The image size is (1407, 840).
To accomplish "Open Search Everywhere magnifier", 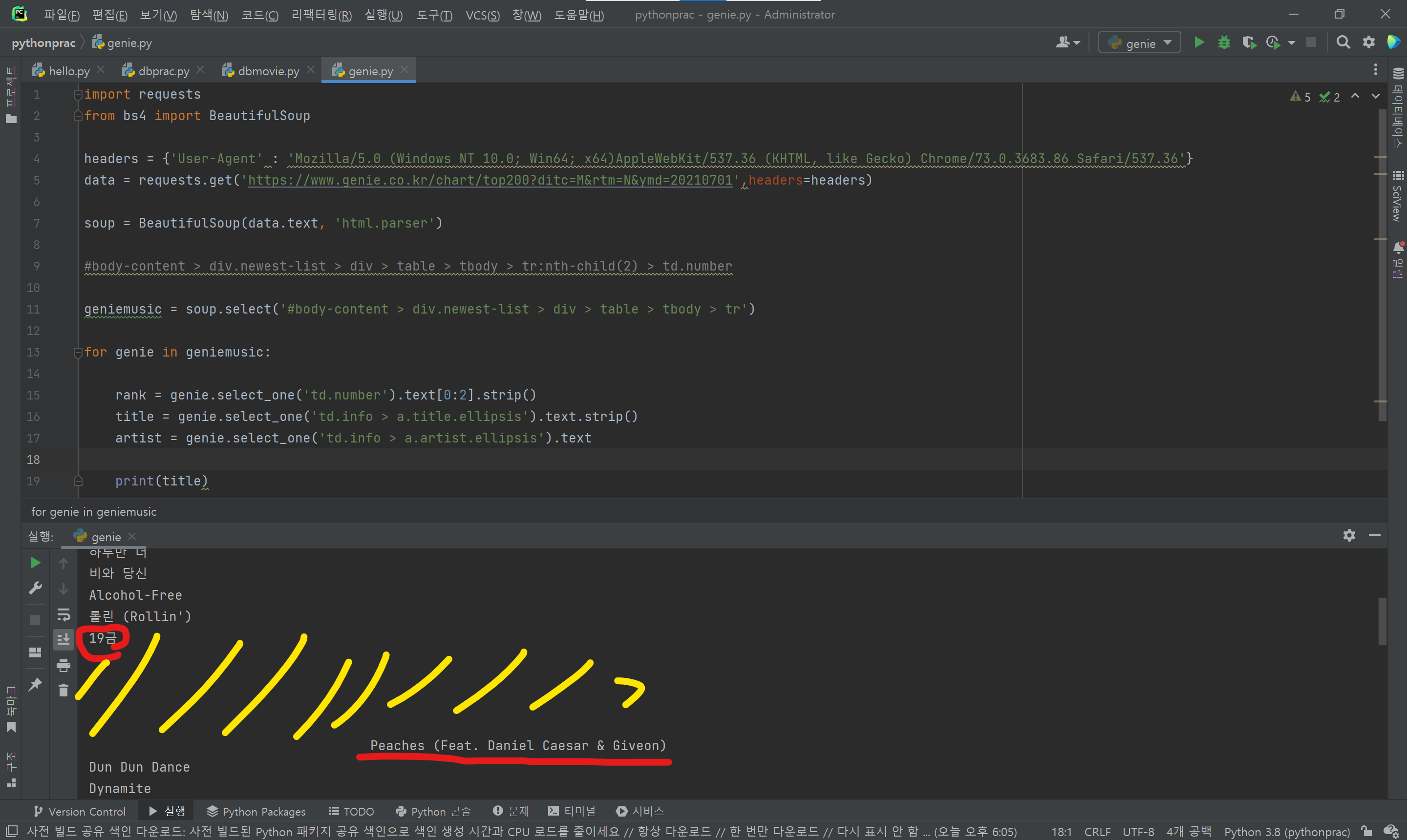I will pyautogui.click(x=1343, y=42).
